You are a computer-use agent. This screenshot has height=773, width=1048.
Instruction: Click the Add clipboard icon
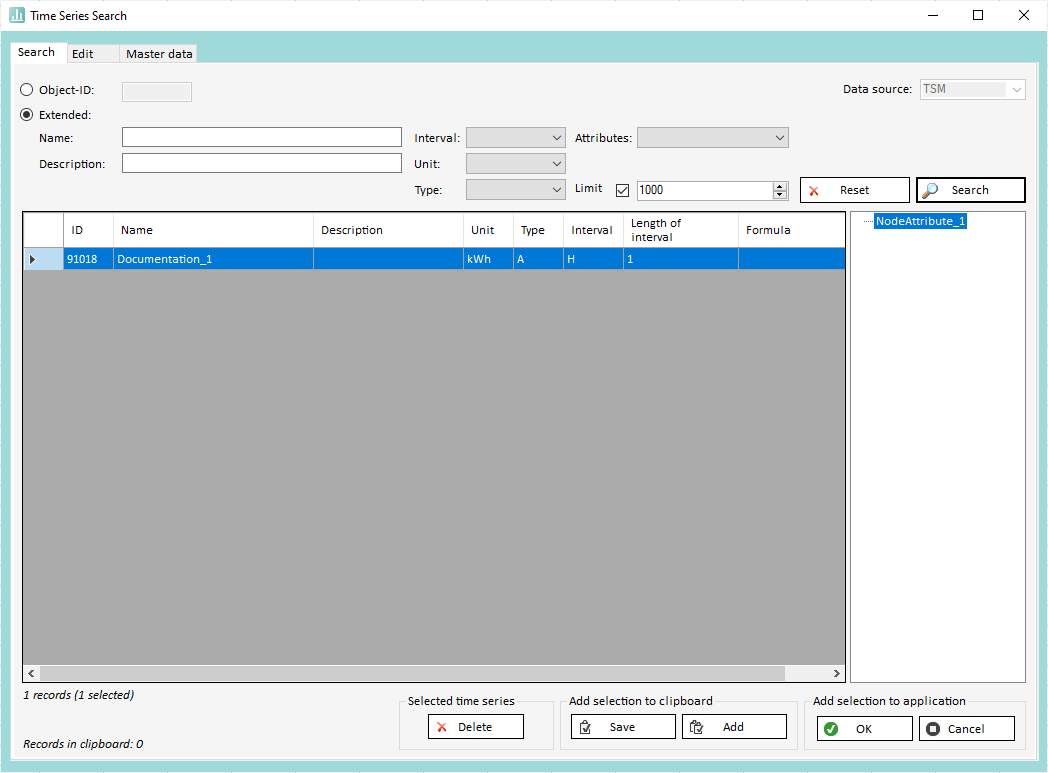(697, 727)
